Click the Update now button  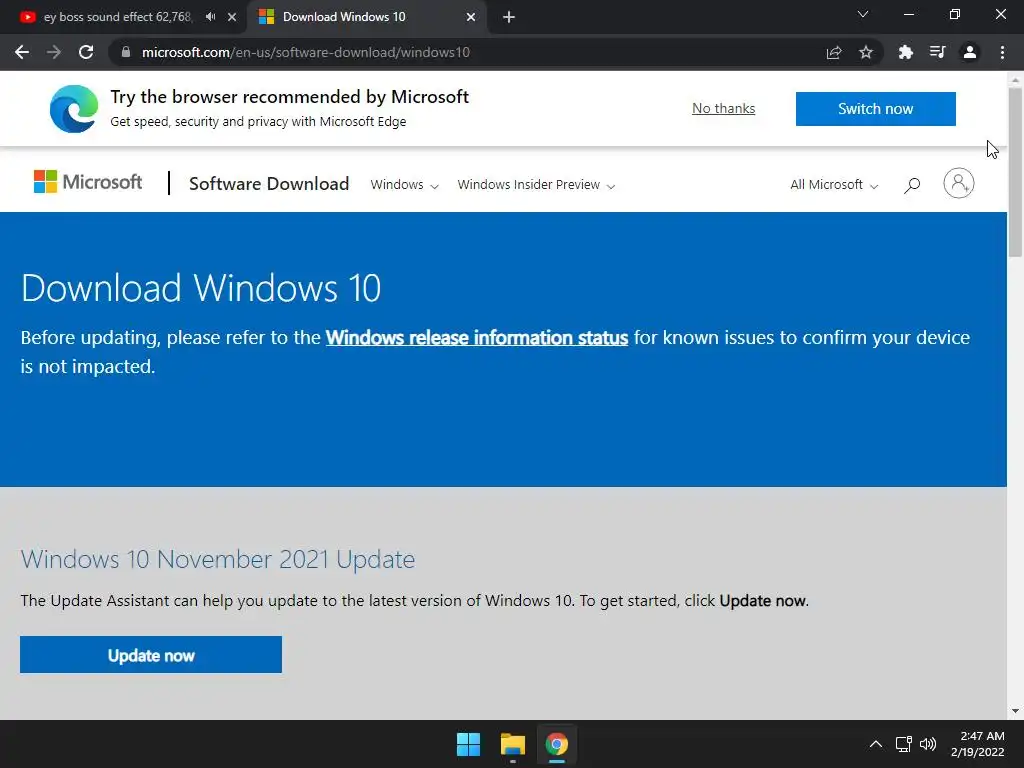151,654
